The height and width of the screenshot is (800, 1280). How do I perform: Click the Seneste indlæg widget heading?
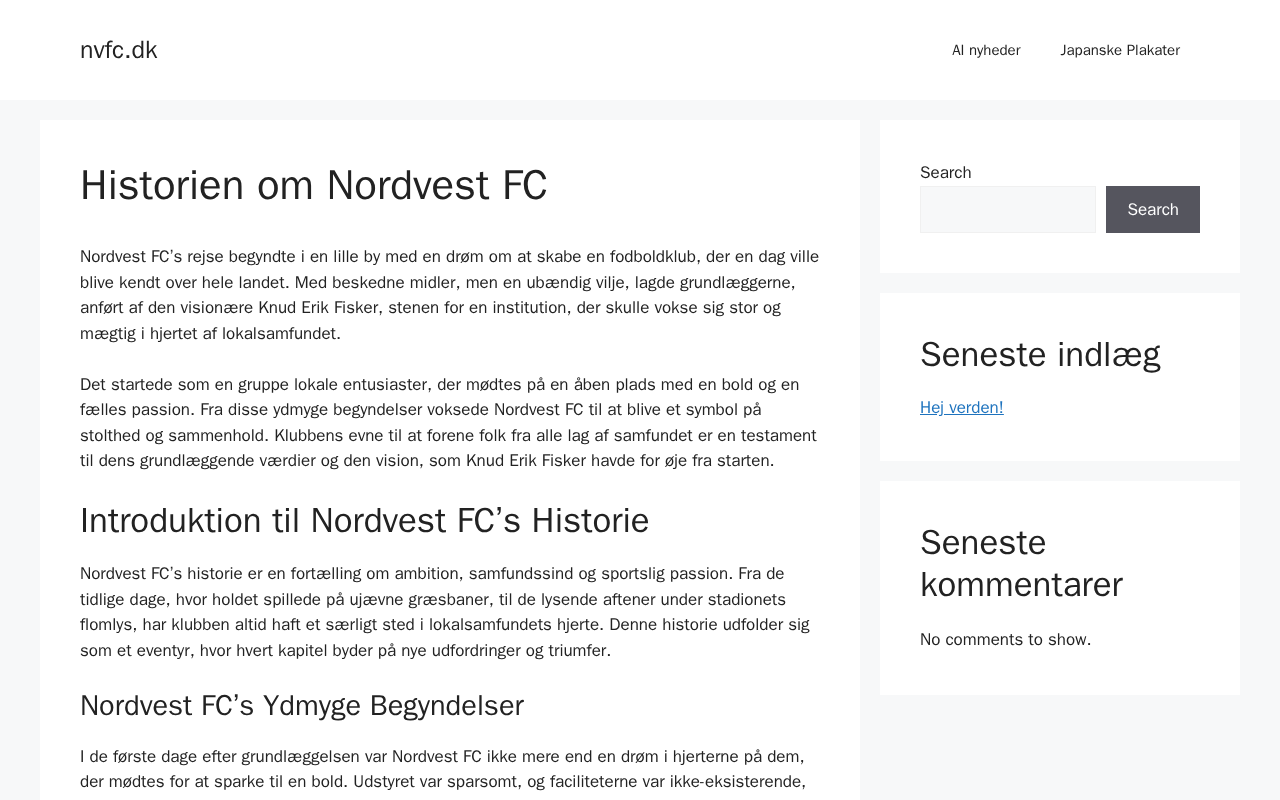[1039, 355]
